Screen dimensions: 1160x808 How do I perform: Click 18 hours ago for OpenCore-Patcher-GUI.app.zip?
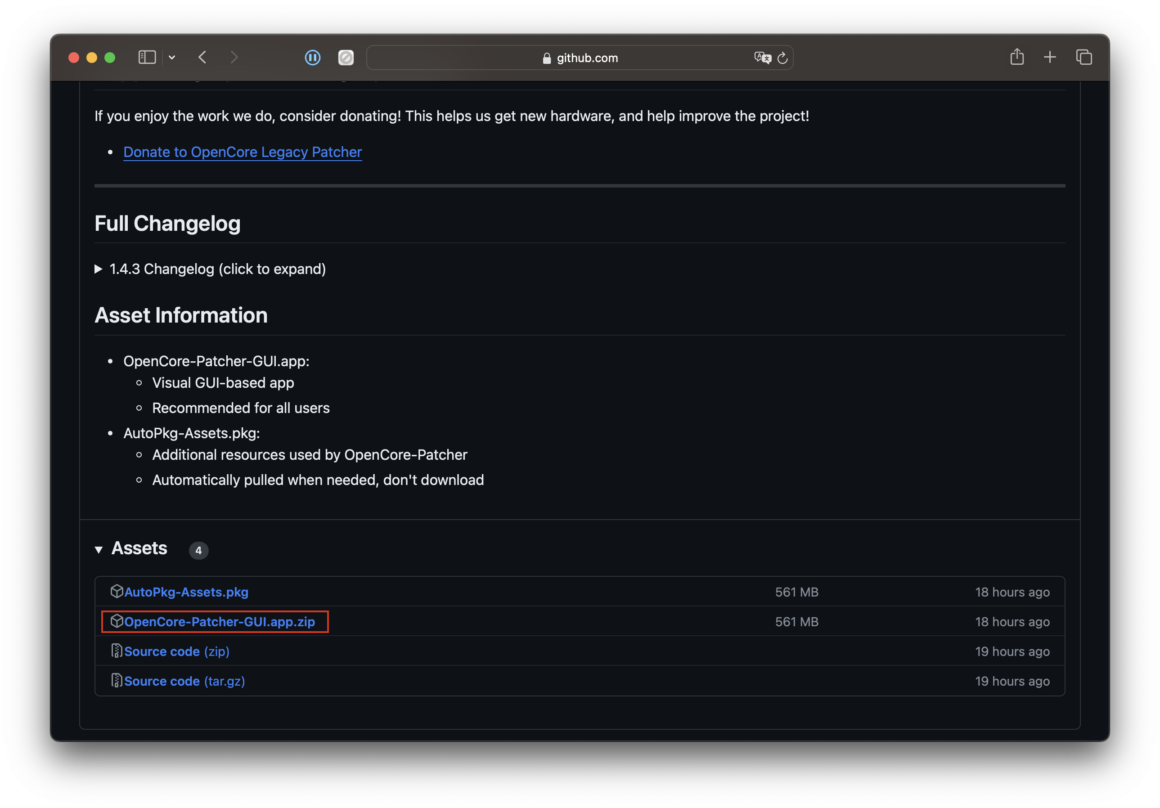pos(1011,622)
